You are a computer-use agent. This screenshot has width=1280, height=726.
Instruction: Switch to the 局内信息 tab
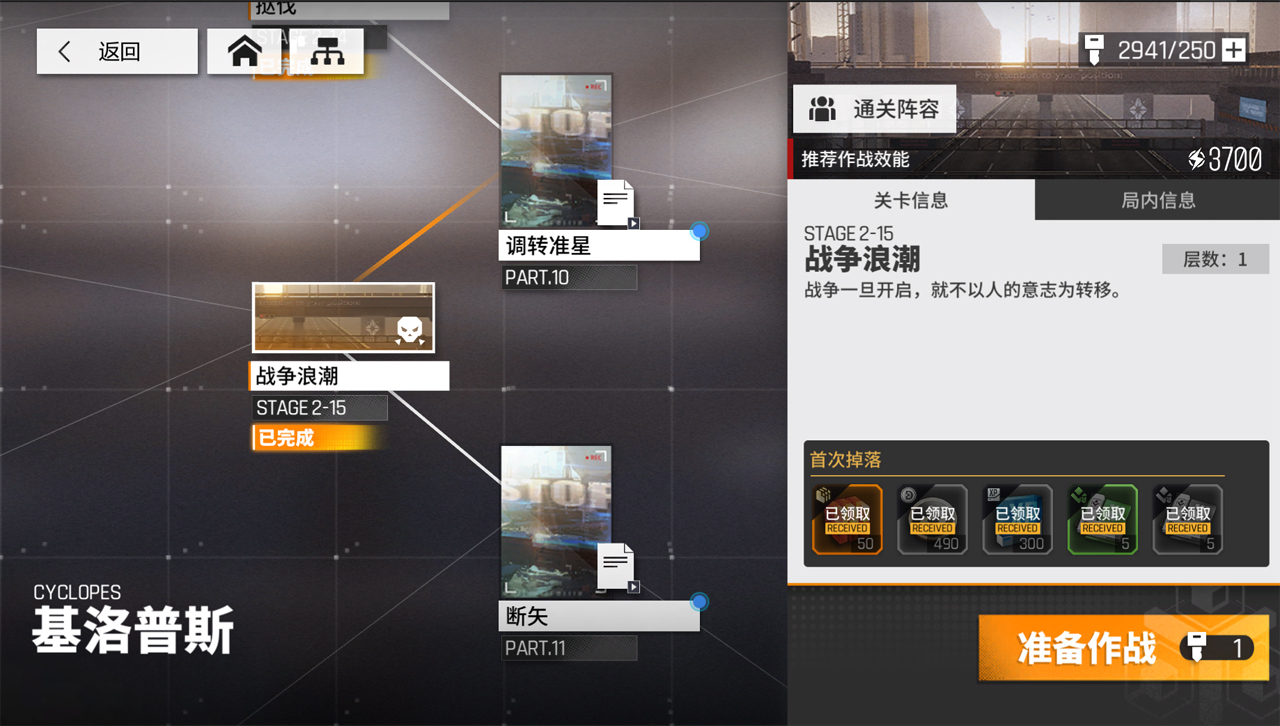click(1158, 200)
